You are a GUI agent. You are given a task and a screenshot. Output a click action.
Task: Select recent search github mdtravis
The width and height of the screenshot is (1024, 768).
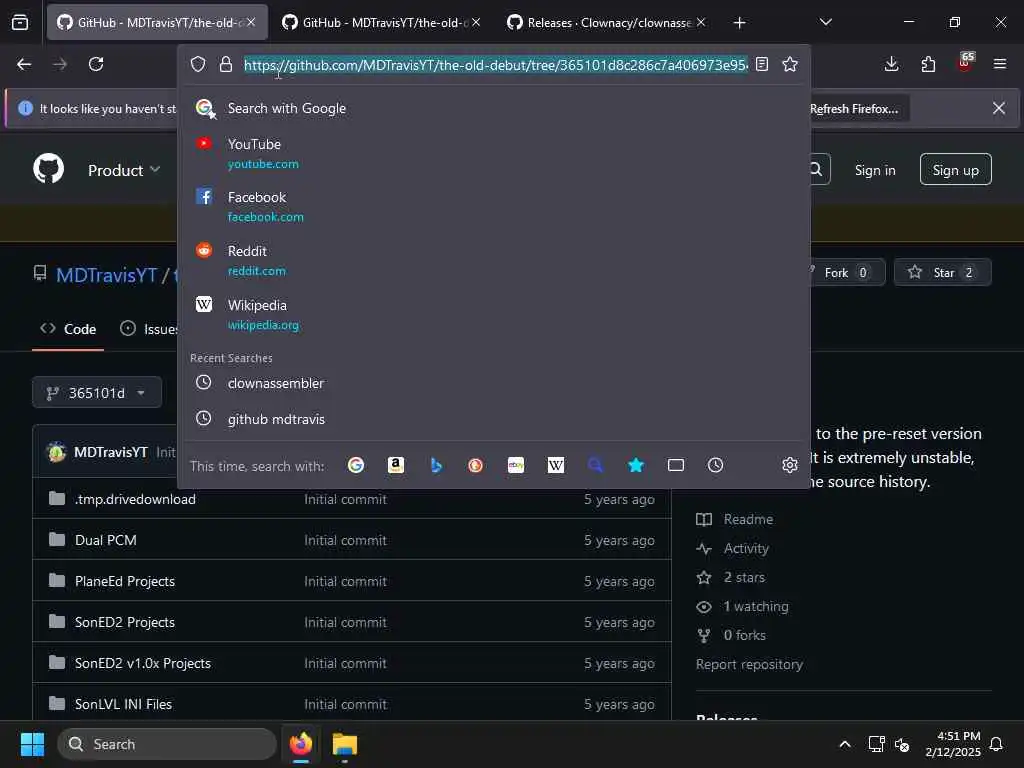(493, 419)
